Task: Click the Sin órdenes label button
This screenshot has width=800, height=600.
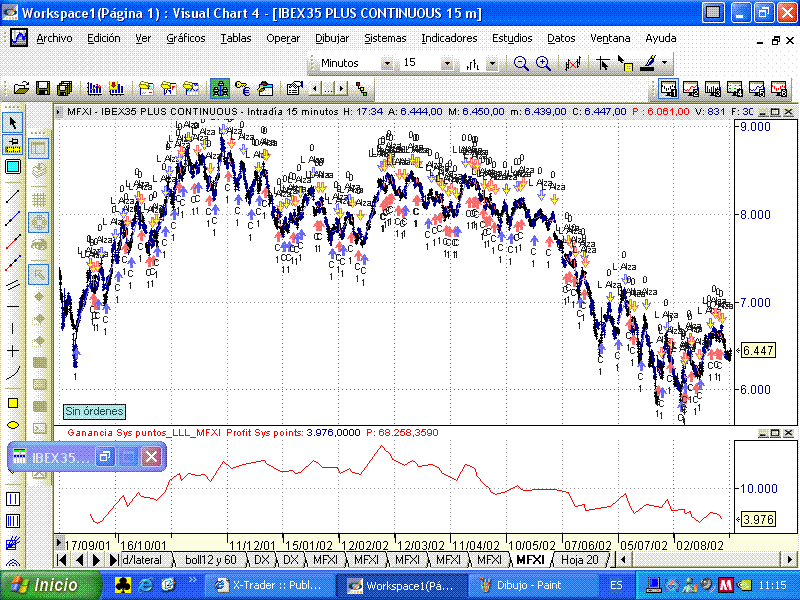Action: point(94,411)
